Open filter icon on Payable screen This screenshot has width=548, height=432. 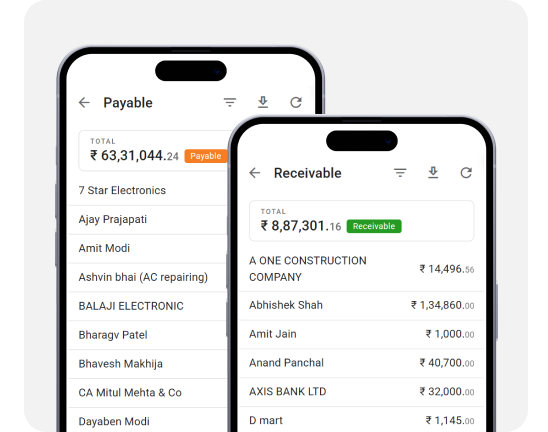pyautogui.click(x=230, y=102)
